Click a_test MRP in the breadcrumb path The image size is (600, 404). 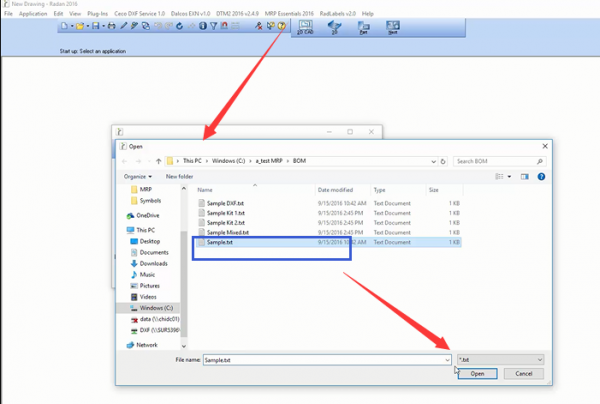(269, 161)
